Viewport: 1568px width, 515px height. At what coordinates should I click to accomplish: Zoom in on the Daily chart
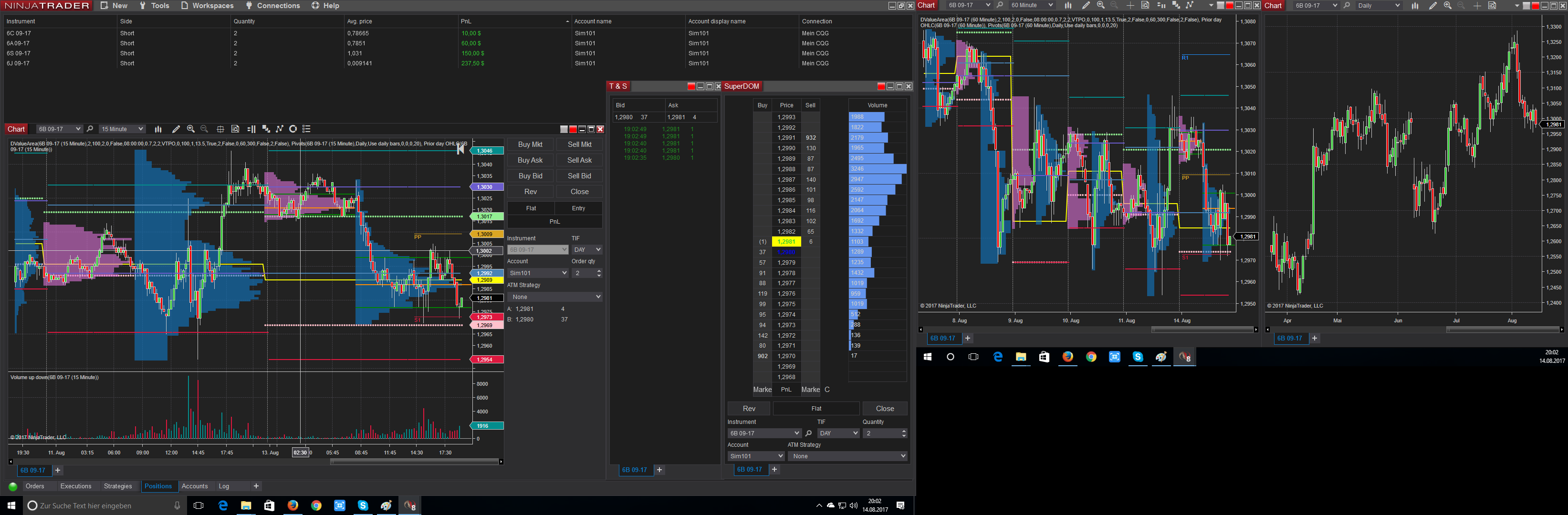point(1447,5)
